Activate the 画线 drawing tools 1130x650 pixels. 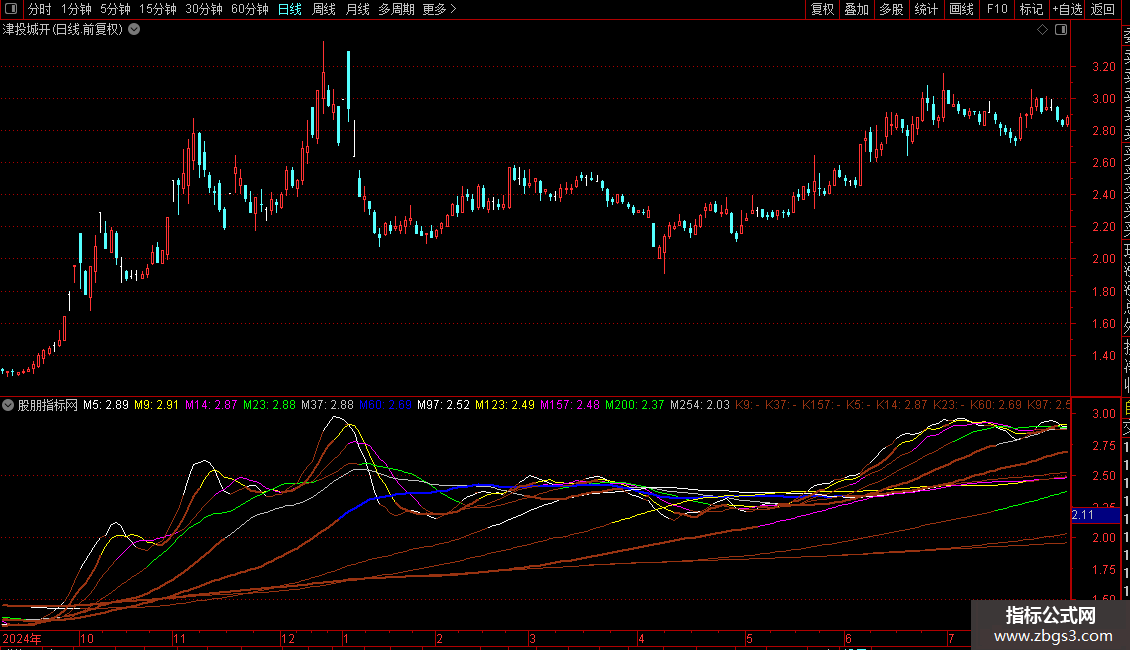(x=961, y=9)
